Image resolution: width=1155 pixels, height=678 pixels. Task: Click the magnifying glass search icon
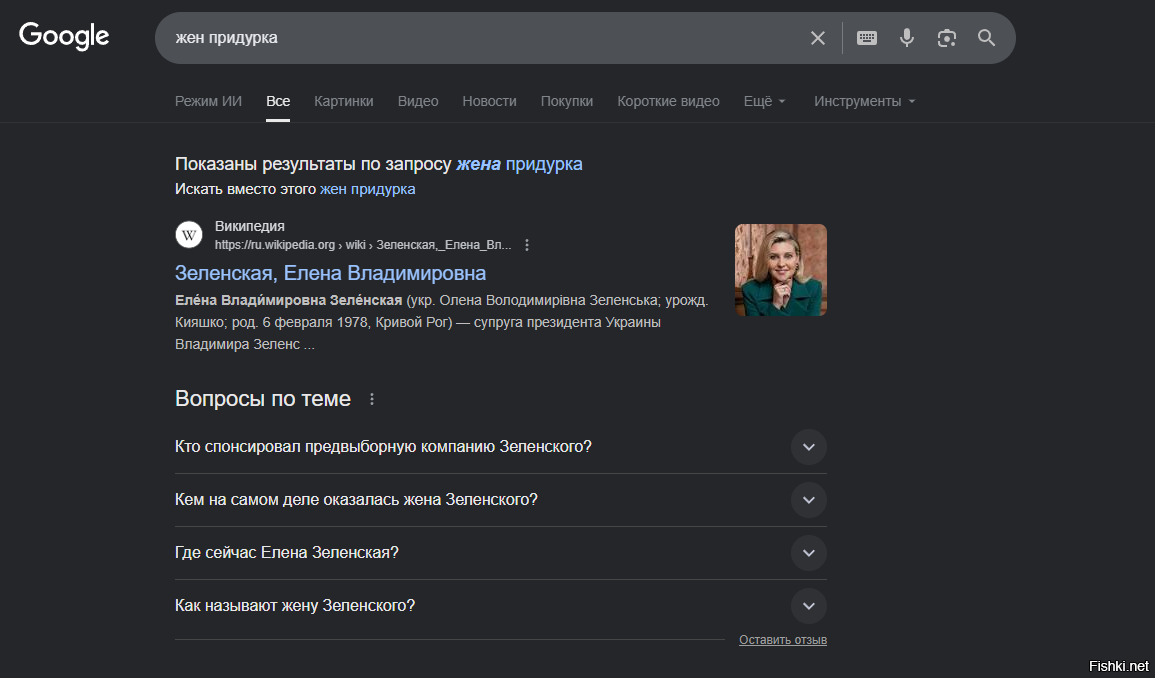(987, 38)
